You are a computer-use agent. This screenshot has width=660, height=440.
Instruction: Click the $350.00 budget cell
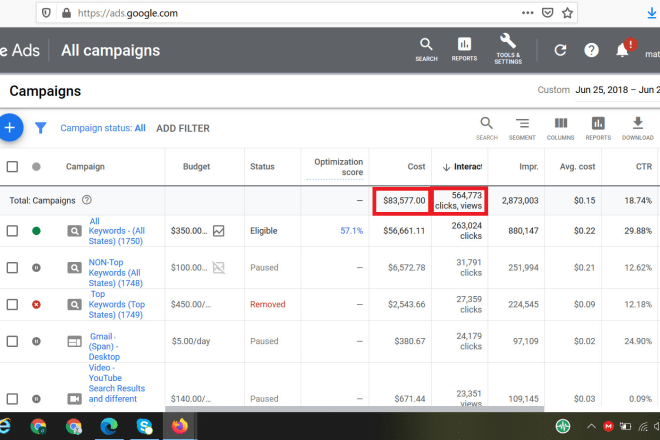pyautogui.click(x=189, y=231)
